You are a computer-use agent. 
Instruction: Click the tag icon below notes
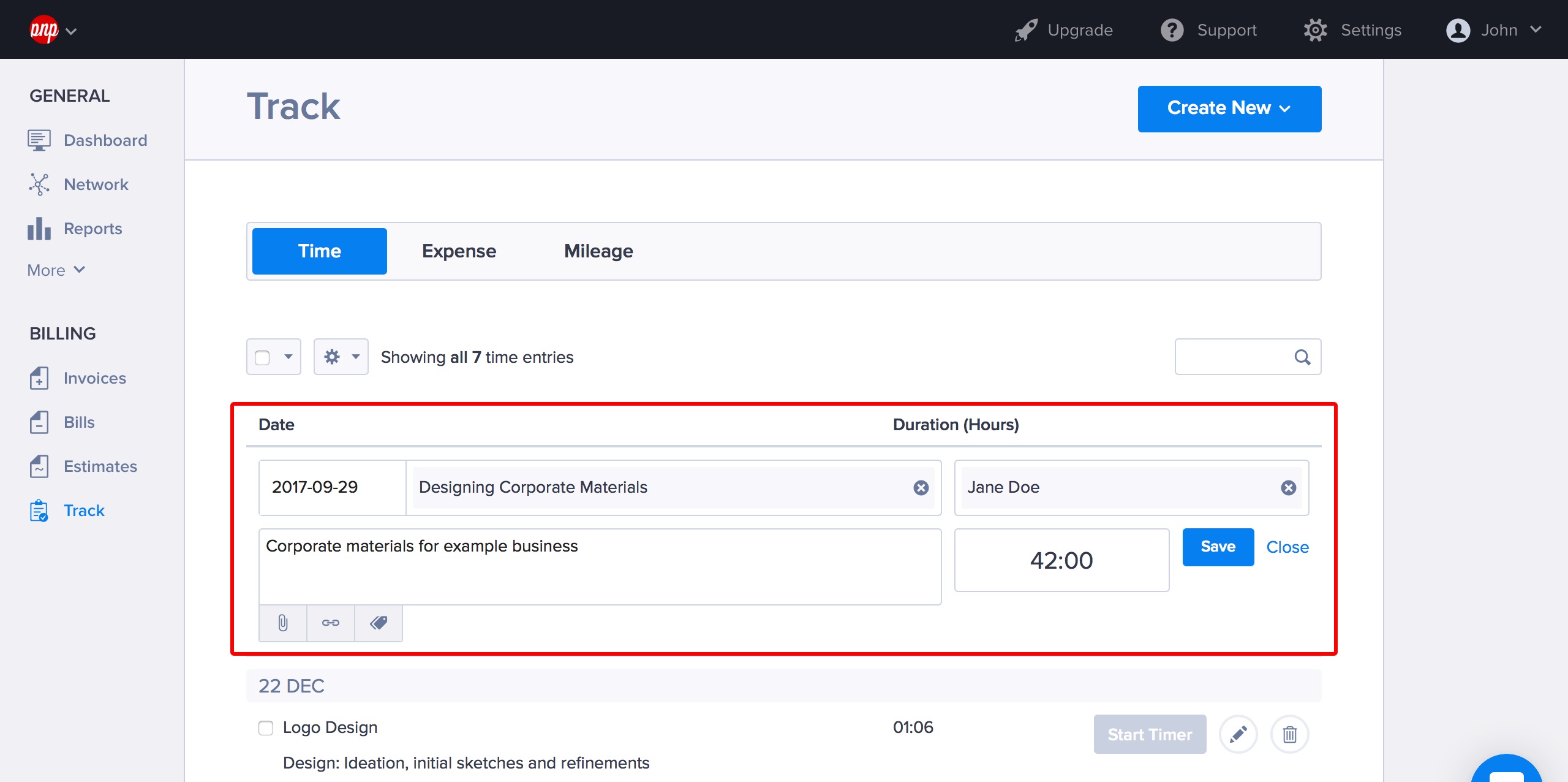point(379,623)
